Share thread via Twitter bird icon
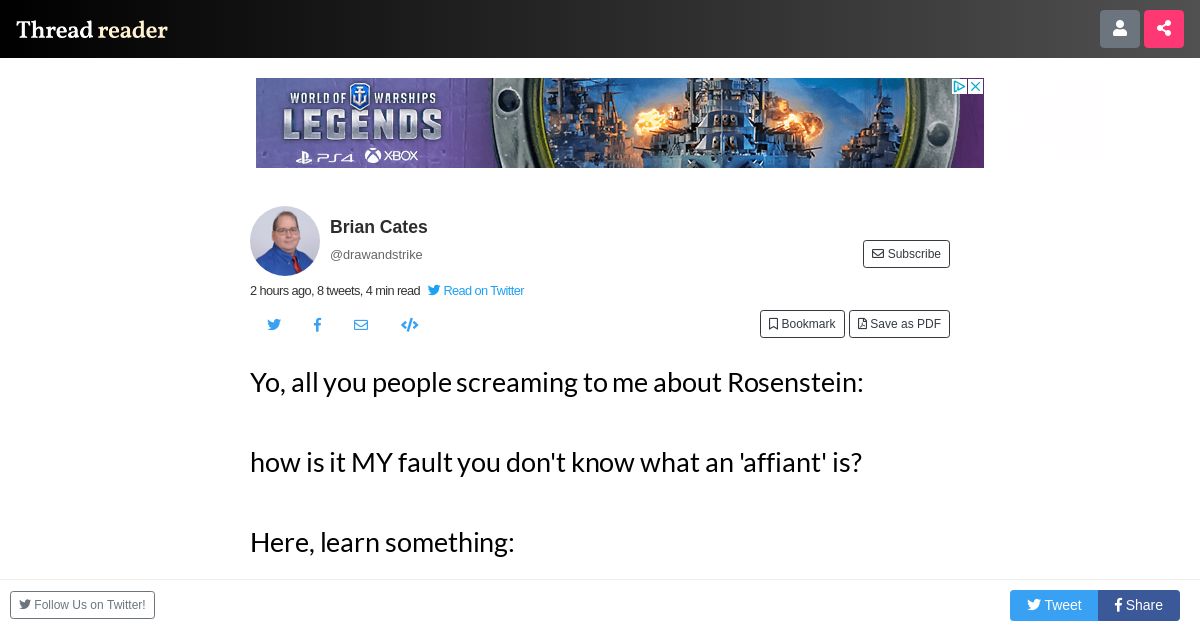The image size is (1200, 630). tap(274, 325)
